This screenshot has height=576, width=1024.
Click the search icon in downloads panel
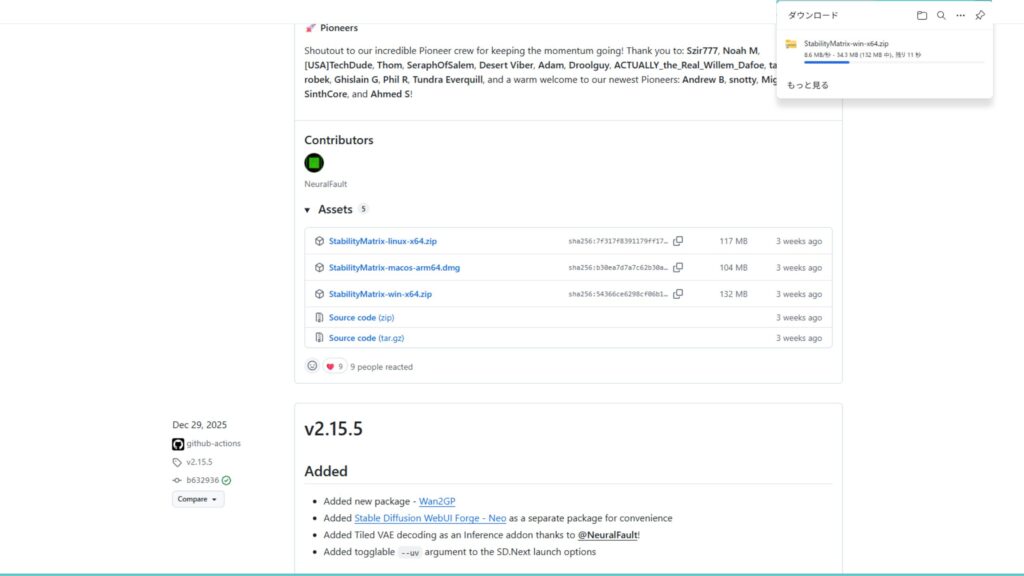click(x=941, y=15)
